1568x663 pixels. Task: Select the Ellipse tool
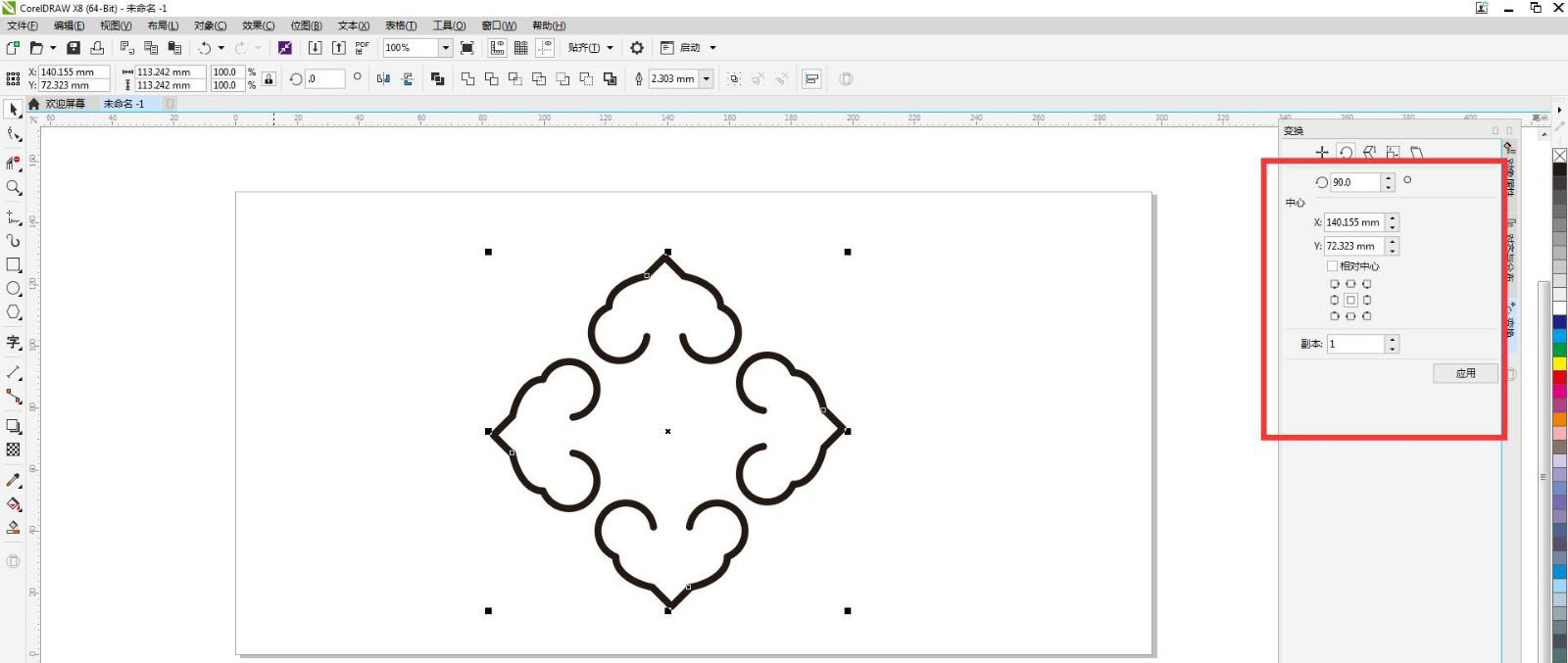point(14,289)
